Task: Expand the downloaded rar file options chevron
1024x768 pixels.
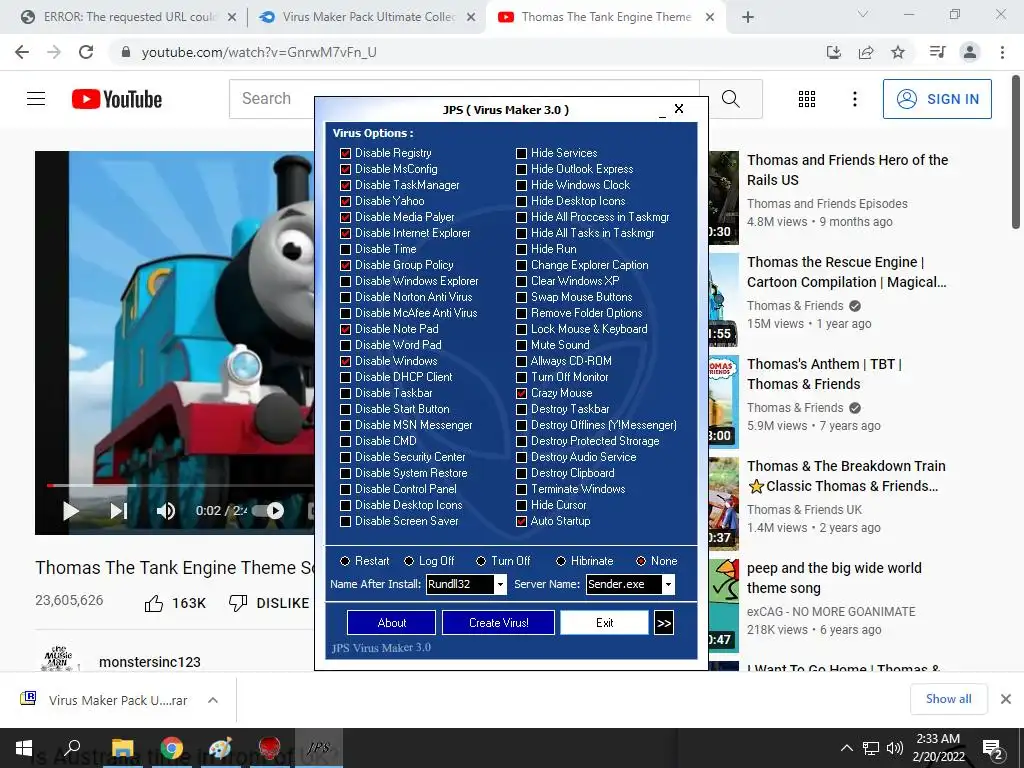Action: click(212, 700)
